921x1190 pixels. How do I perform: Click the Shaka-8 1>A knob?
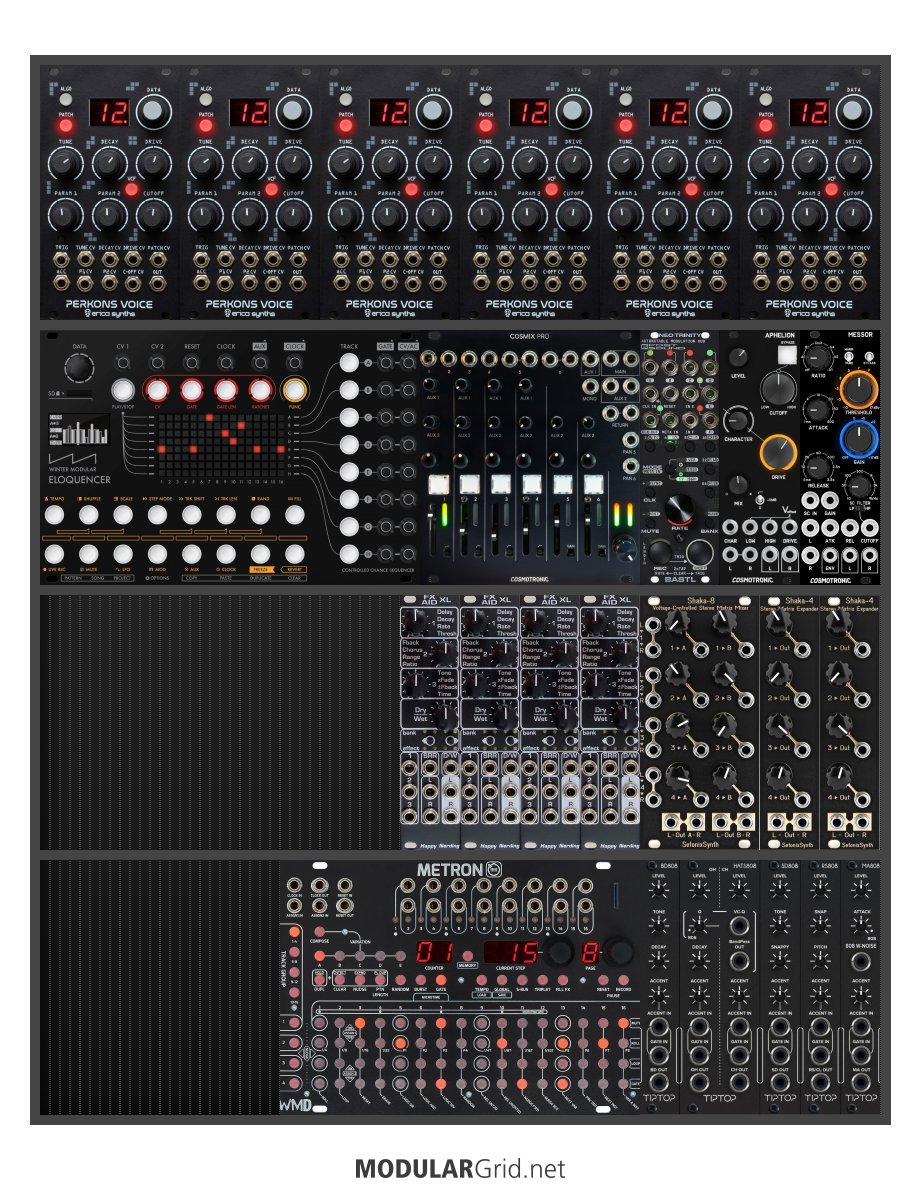point(677,623)
